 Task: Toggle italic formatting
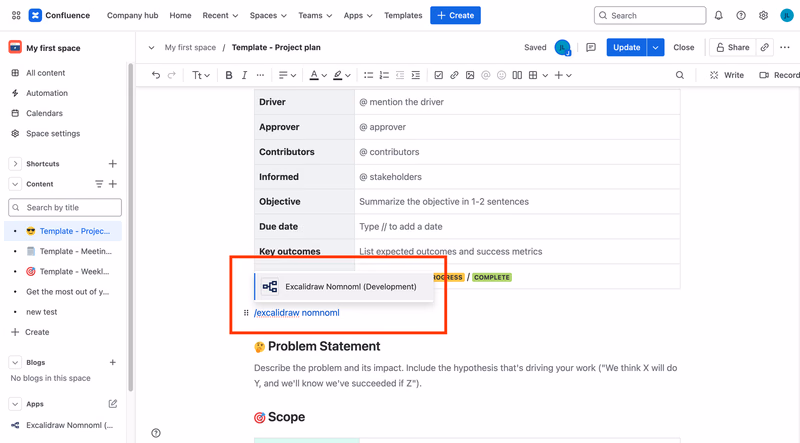[244, 75]
